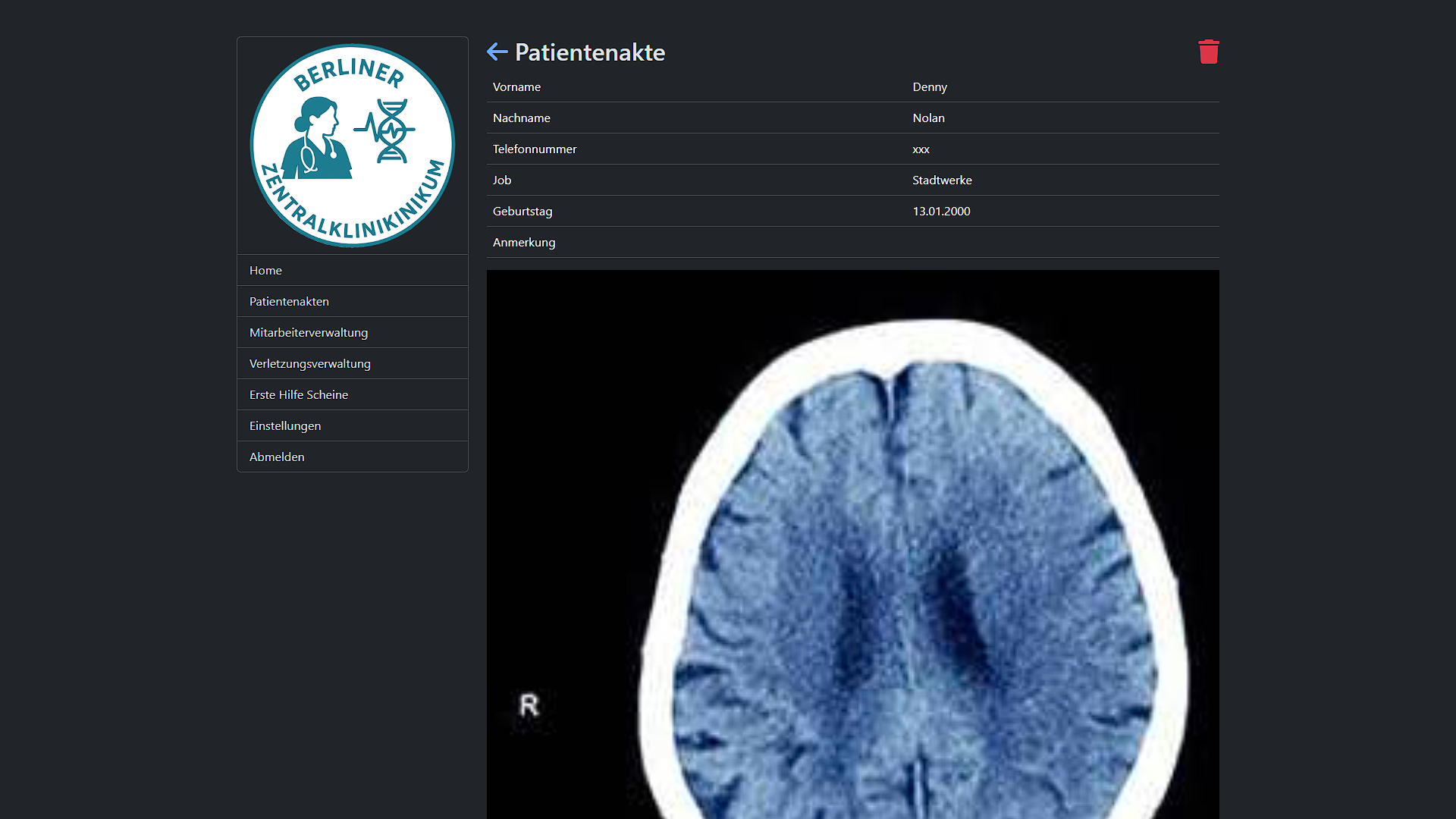1456x819 pixels.
Task: Delete record with red trash icon
Action: point(1208,52)
